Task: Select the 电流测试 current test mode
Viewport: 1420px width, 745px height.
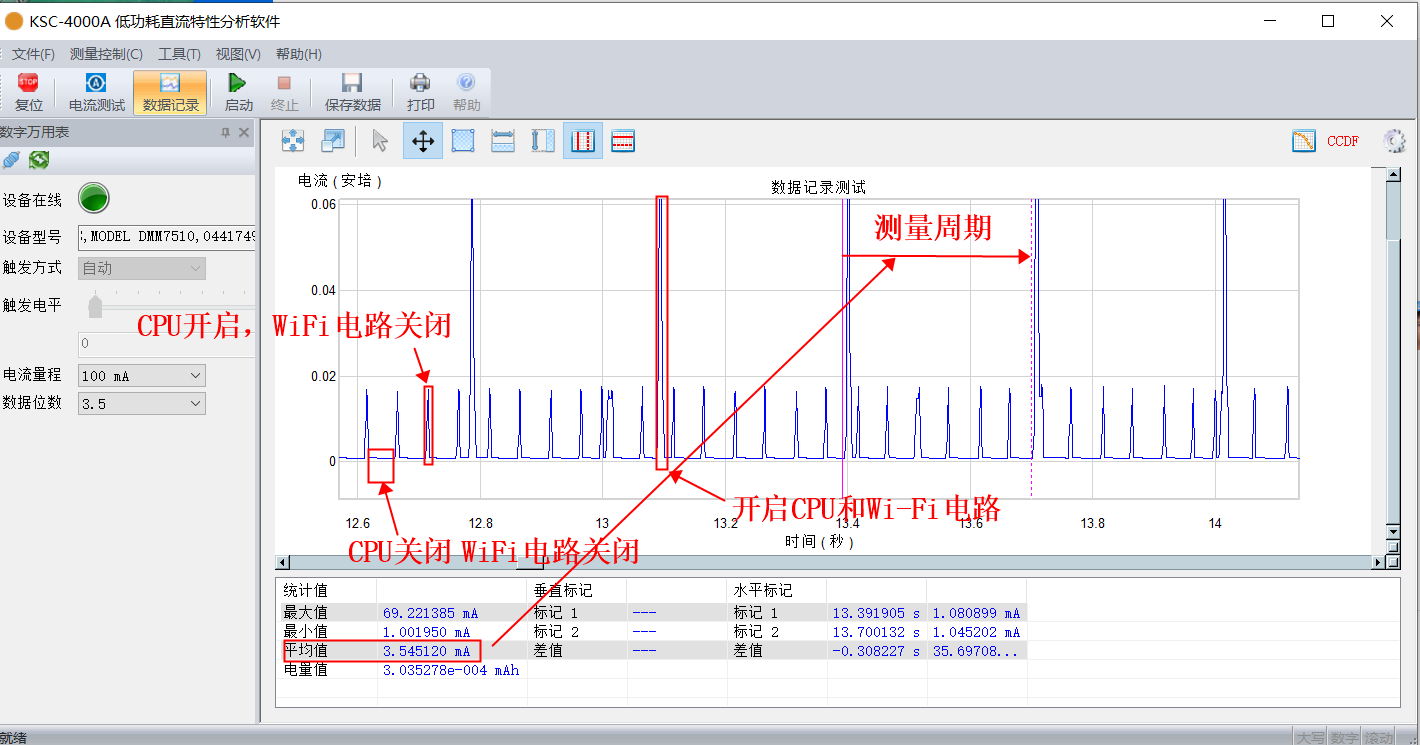Action: tap(96, 91)
